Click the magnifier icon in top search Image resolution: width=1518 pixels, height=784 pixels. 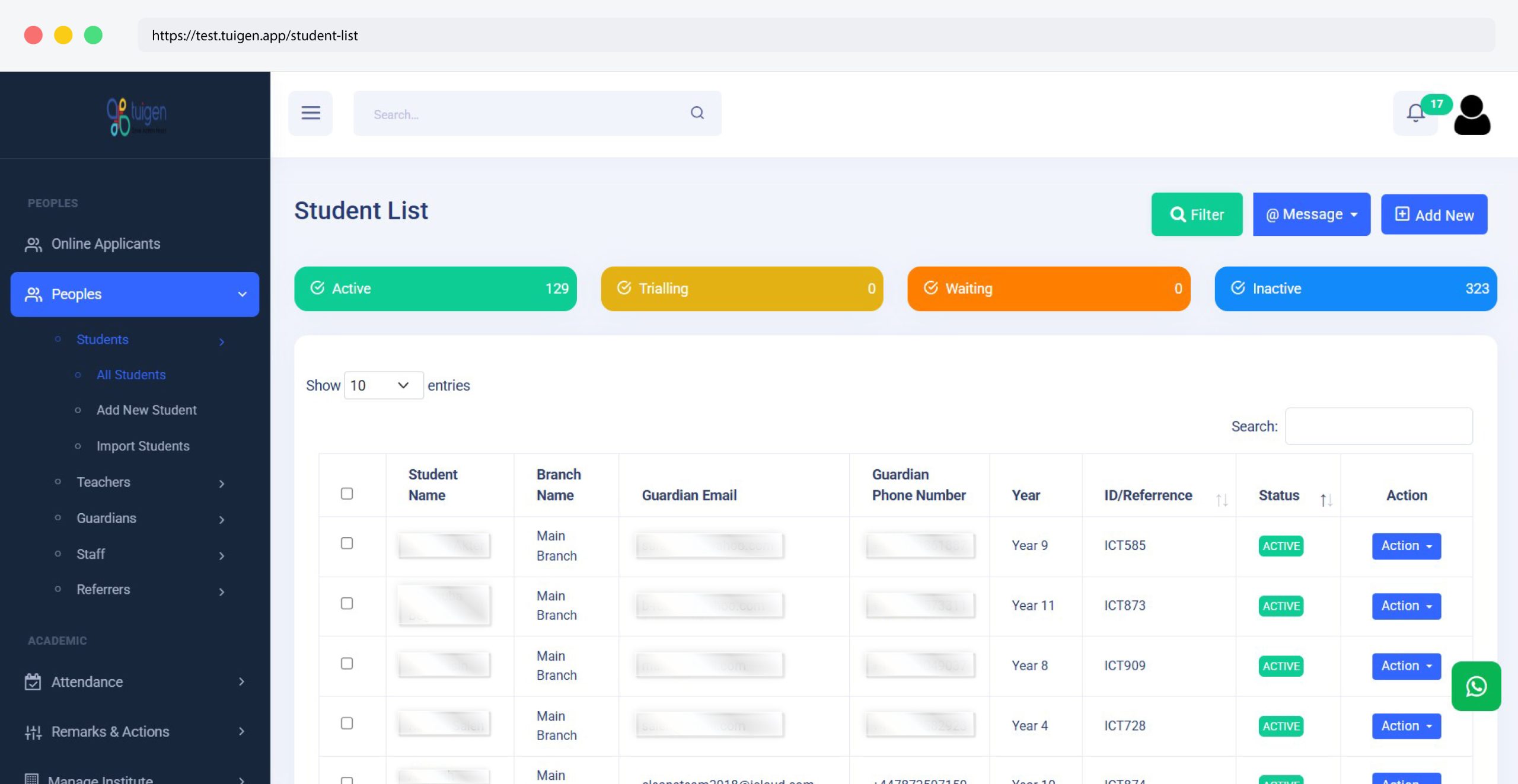697,113
